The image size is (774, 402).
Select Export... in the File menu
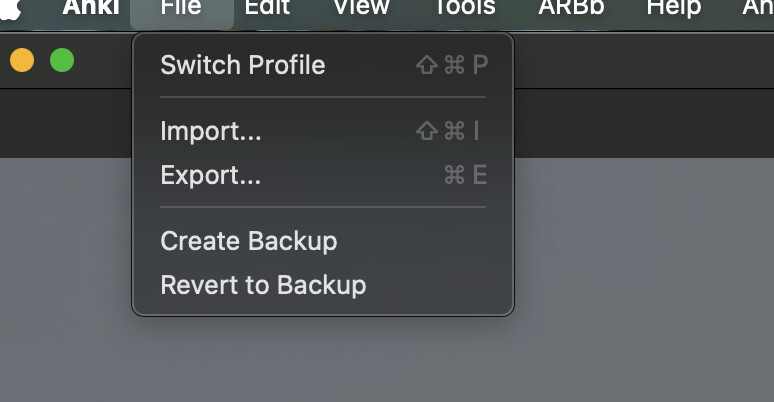[x=323, y=175]
